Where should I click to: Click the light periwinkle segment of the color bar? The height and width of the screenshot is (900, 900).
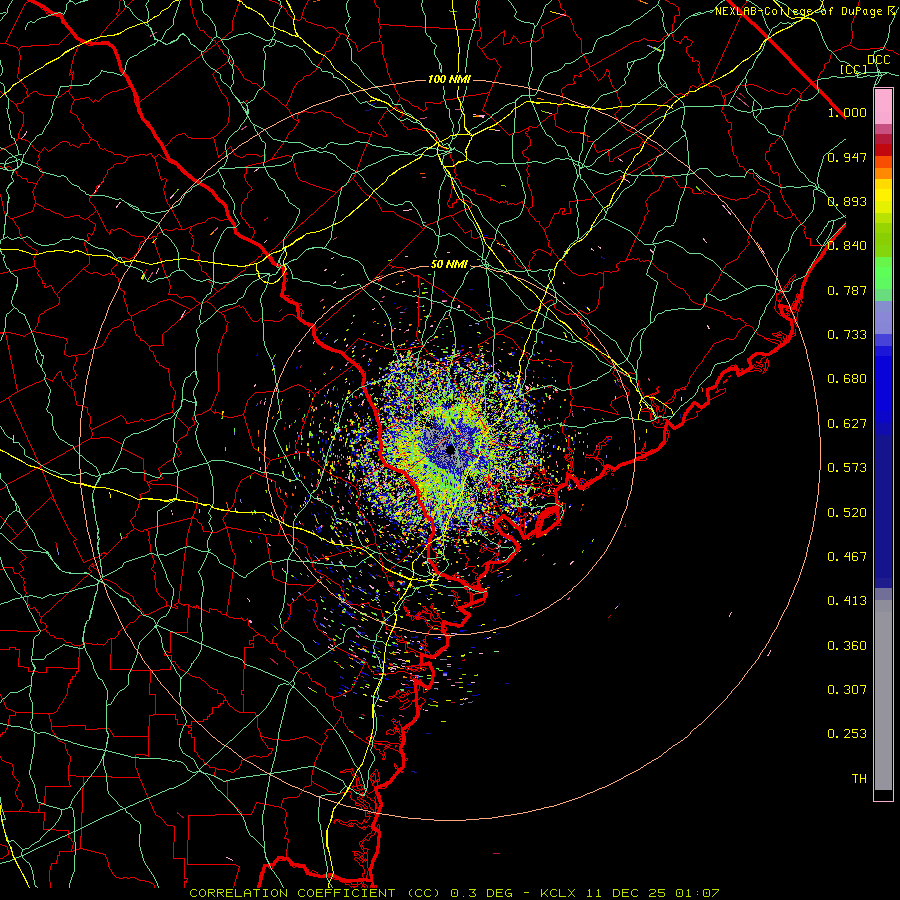[x=883, y=317]
